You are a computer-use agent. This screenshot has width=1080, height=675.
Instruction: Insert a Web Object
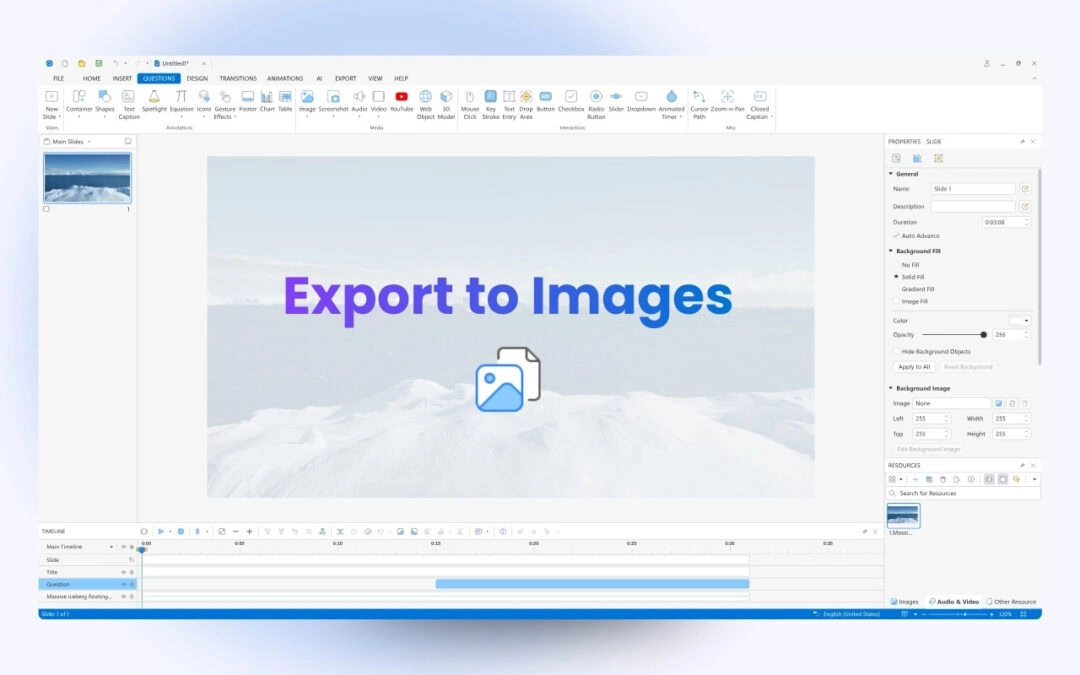click(x=425, y=105)
